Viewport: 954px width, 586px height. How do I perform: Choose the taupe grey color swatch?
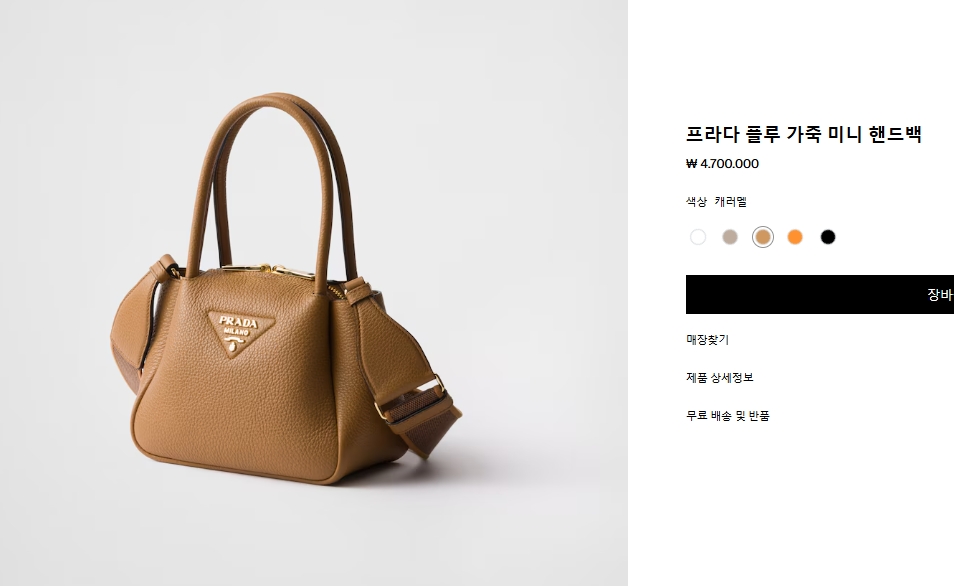click(730, 237)
